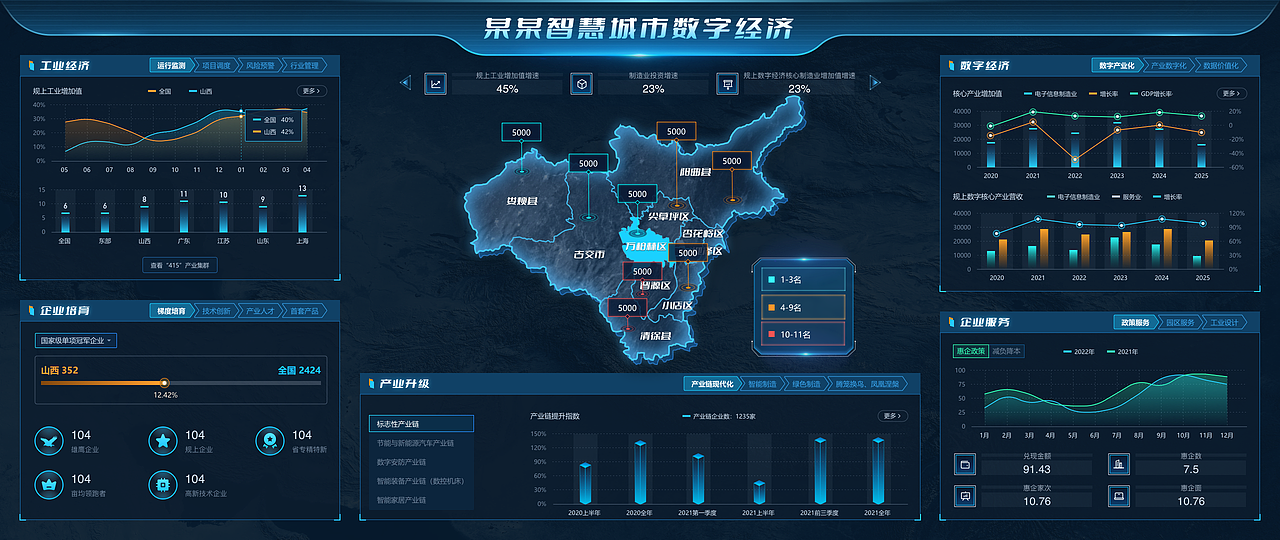The width and height of the screenshot is (1280, 540).
Task: Click the 上海 bar showing 13
Action: (x=302, y=212)
